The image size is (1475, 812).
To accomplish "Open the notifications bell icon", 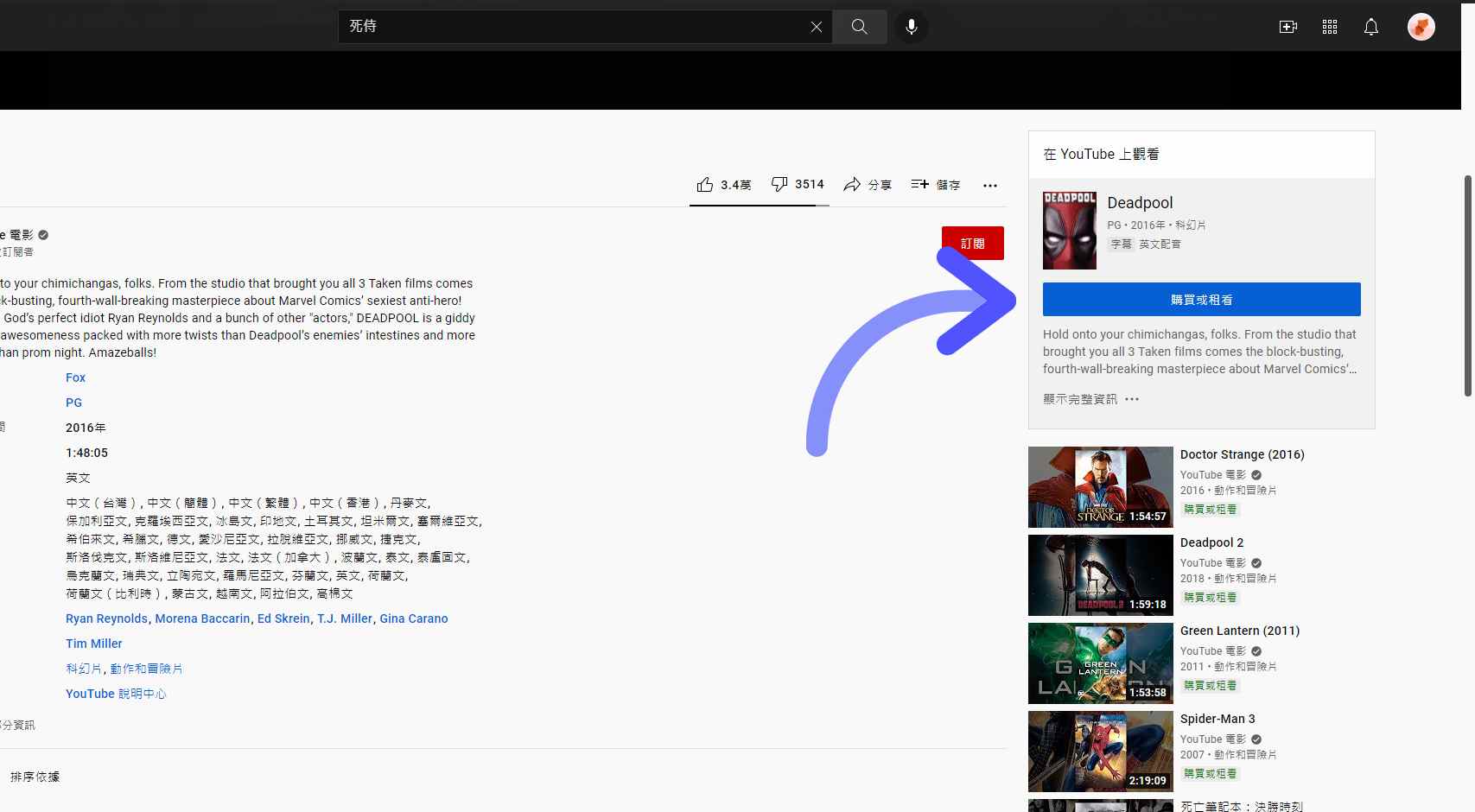I will click(1371, 27).
